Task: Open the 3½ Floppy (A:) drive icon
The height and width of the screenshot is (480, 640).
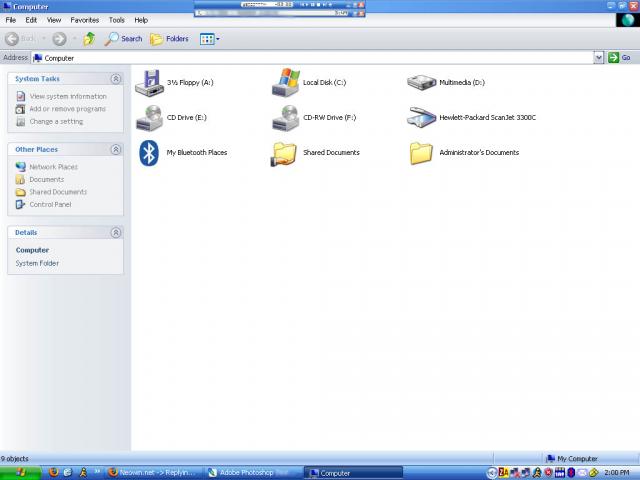Action: (149, 83)
